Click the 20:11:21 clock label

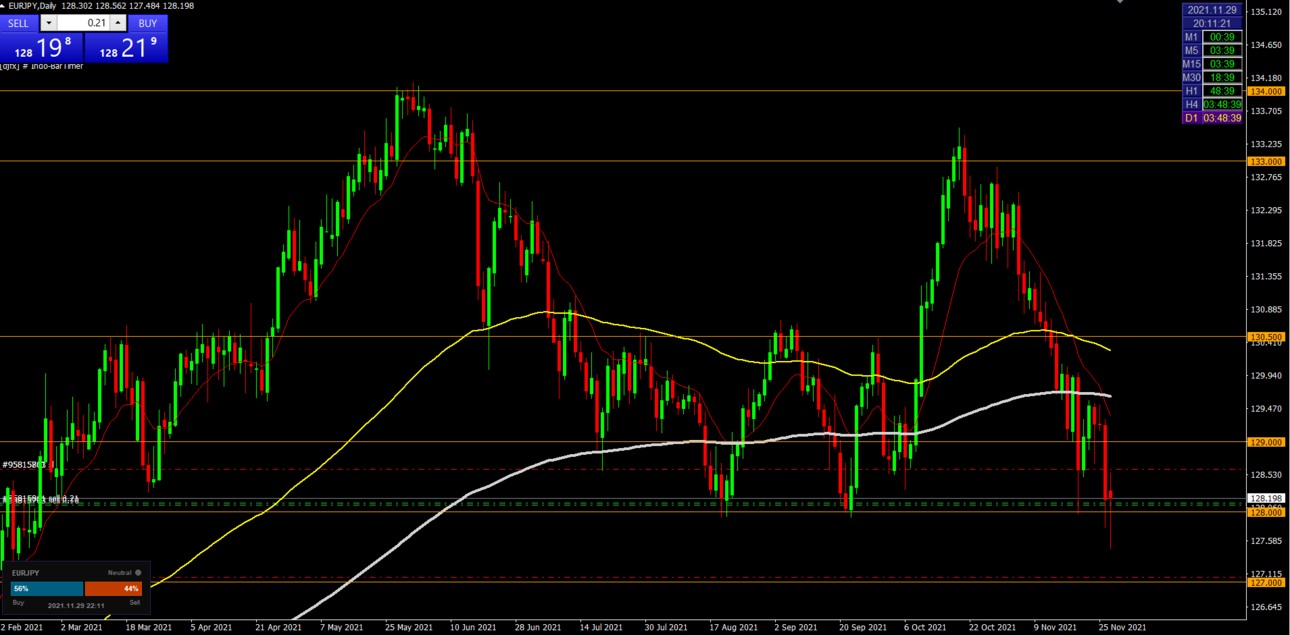[1212, 23]
